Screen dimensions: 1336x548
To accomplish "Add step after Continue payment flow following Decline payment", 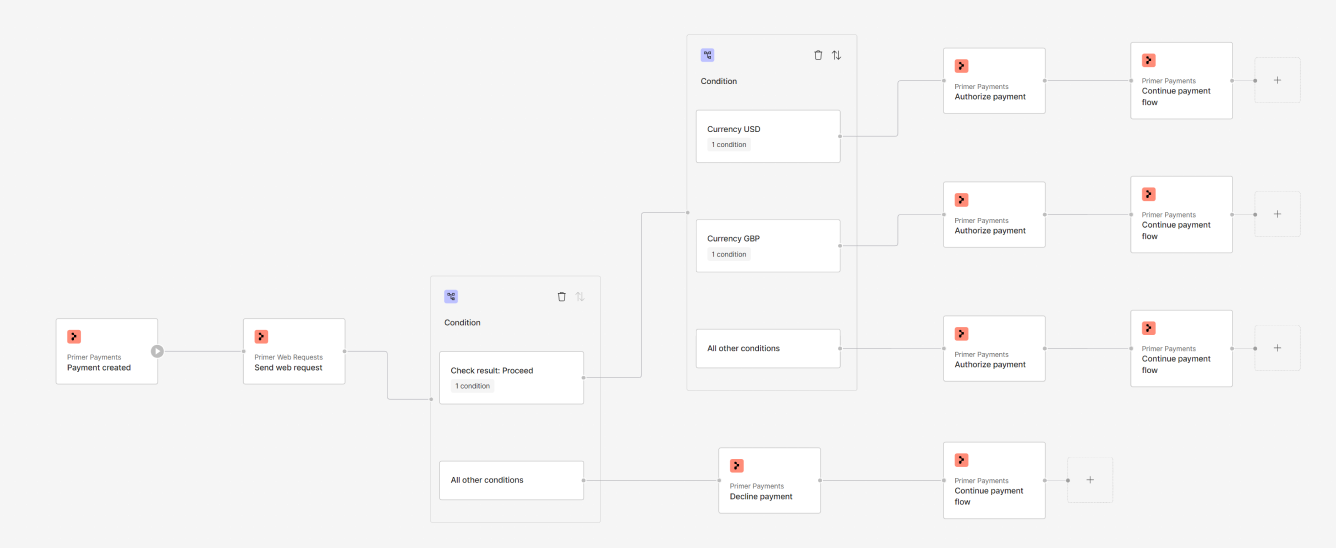I will click(1090, 480).
